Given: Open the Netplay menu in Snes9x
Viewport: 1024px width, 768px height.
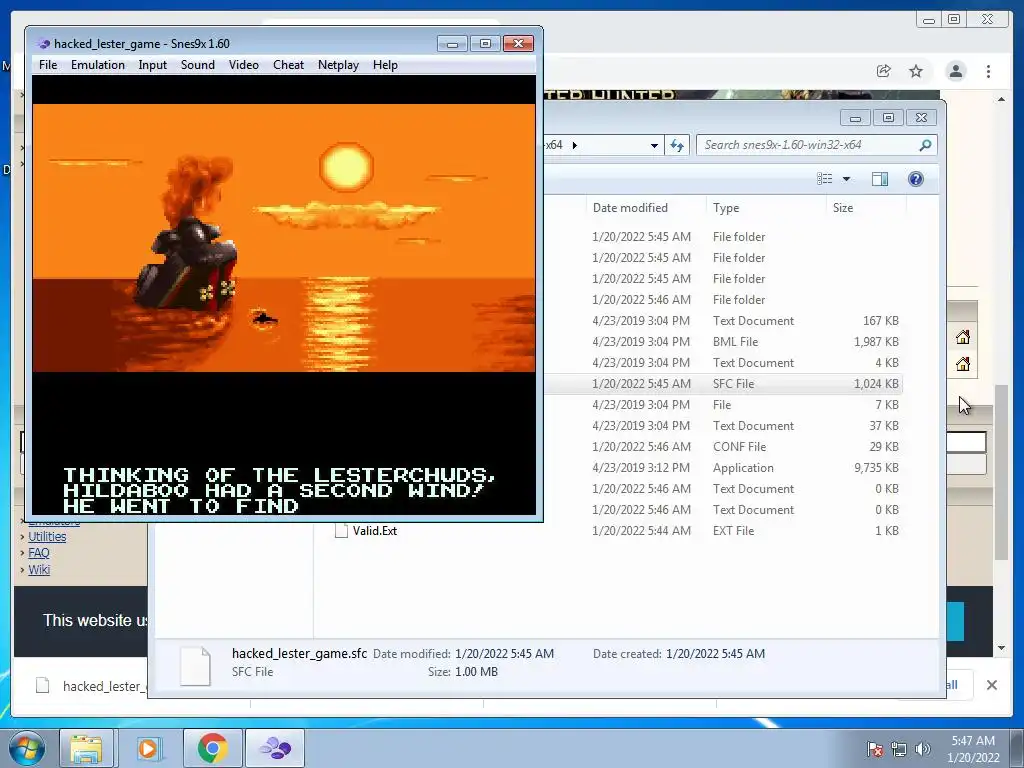Looking at the screenshot, I should pyautogui.click(x=338, y=65).
